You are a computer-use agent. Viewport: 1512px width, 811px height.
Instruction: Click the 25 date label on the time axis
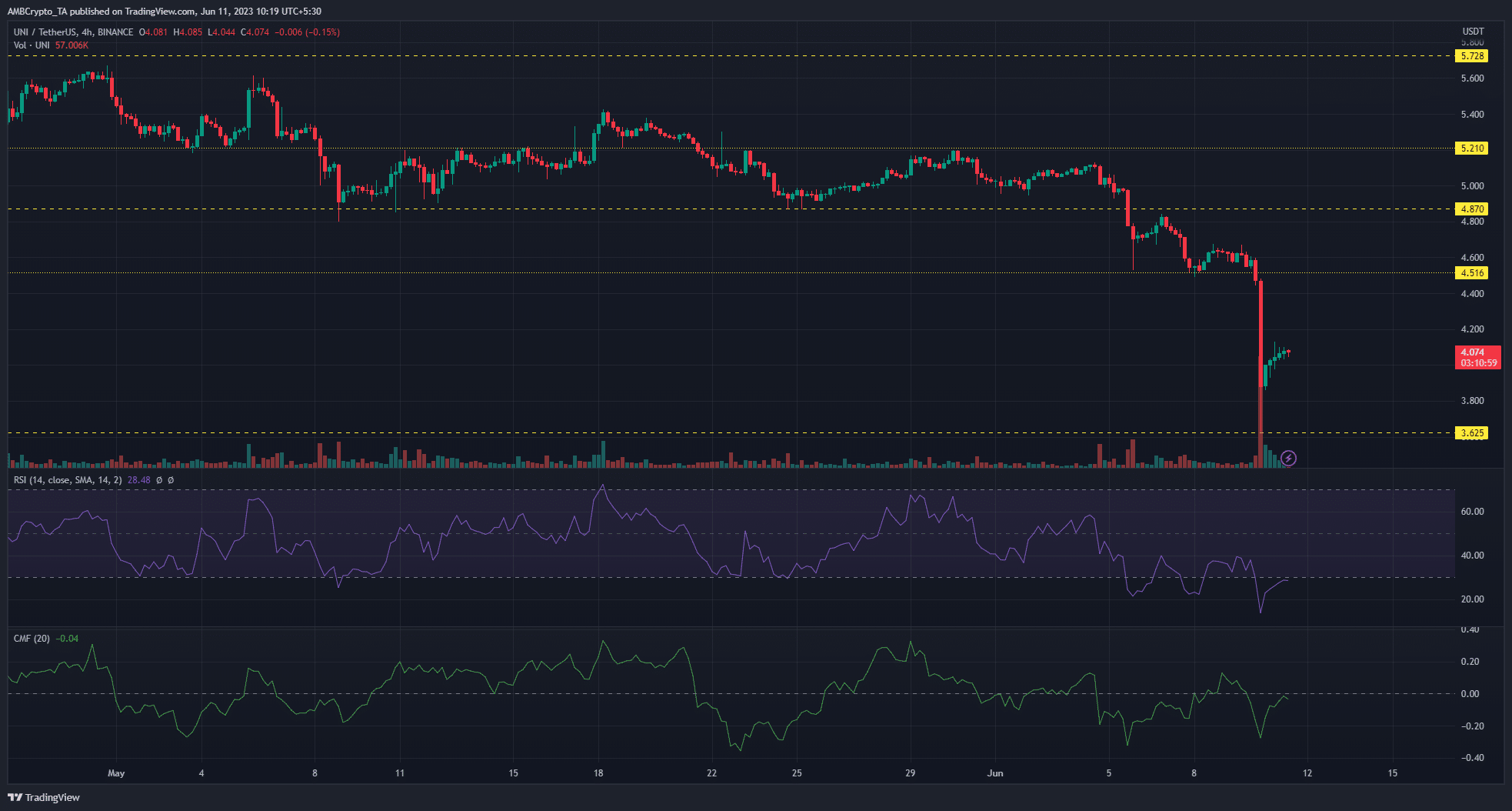click(797, 773)
